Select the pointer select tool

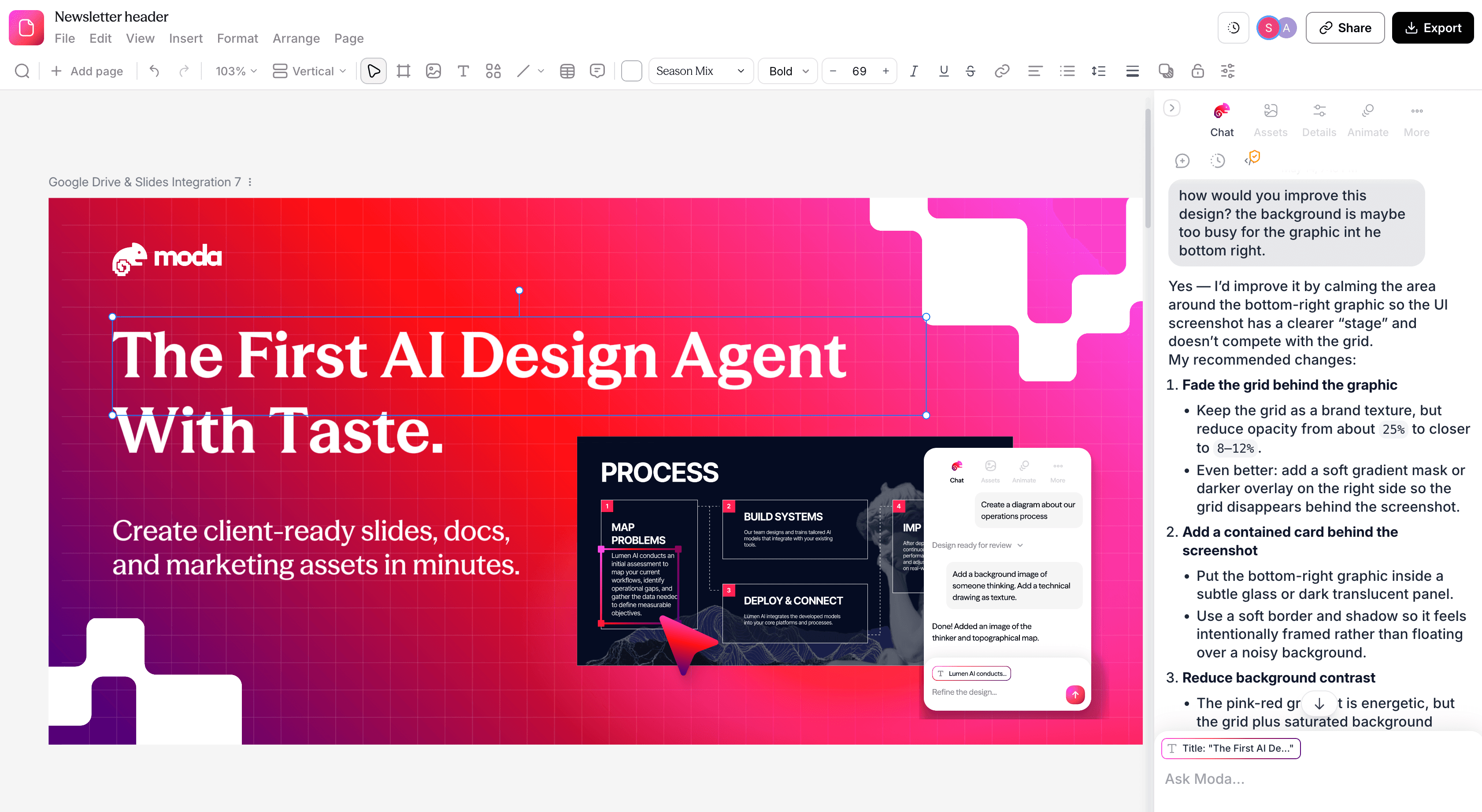374,71
